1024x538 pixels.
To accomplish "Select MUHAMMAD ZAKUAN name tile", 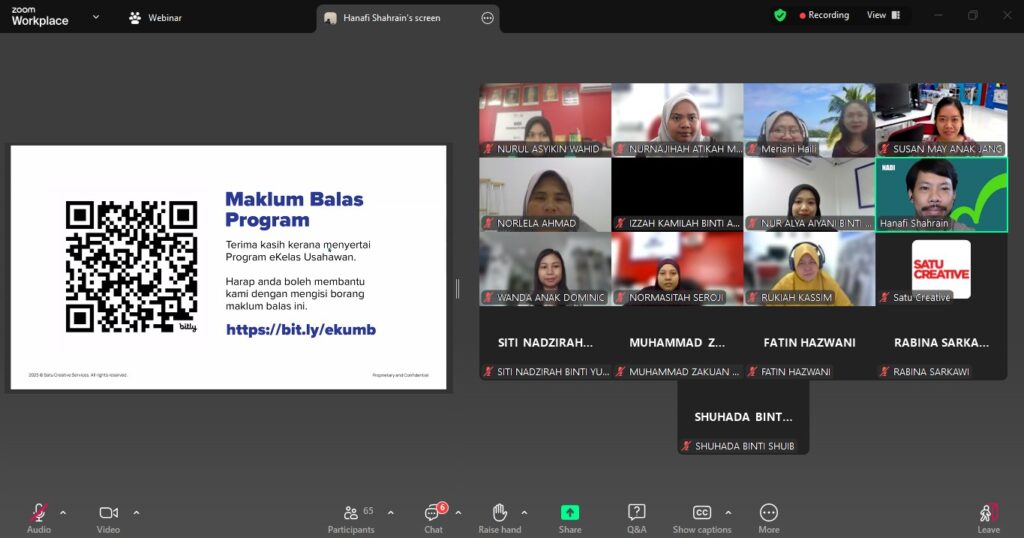I will point(677,343).
